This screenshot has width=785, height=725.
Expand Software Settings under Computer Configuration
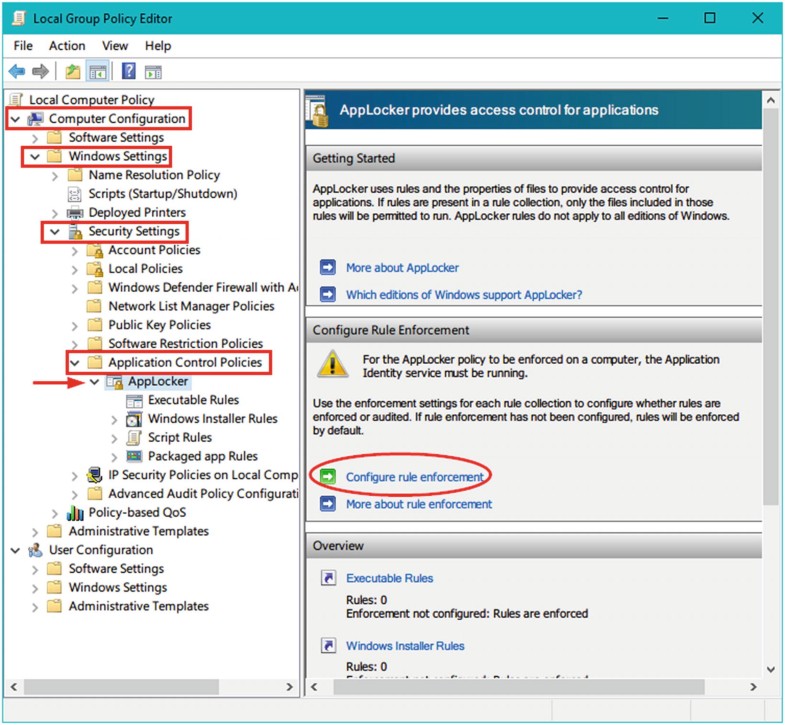35,138
